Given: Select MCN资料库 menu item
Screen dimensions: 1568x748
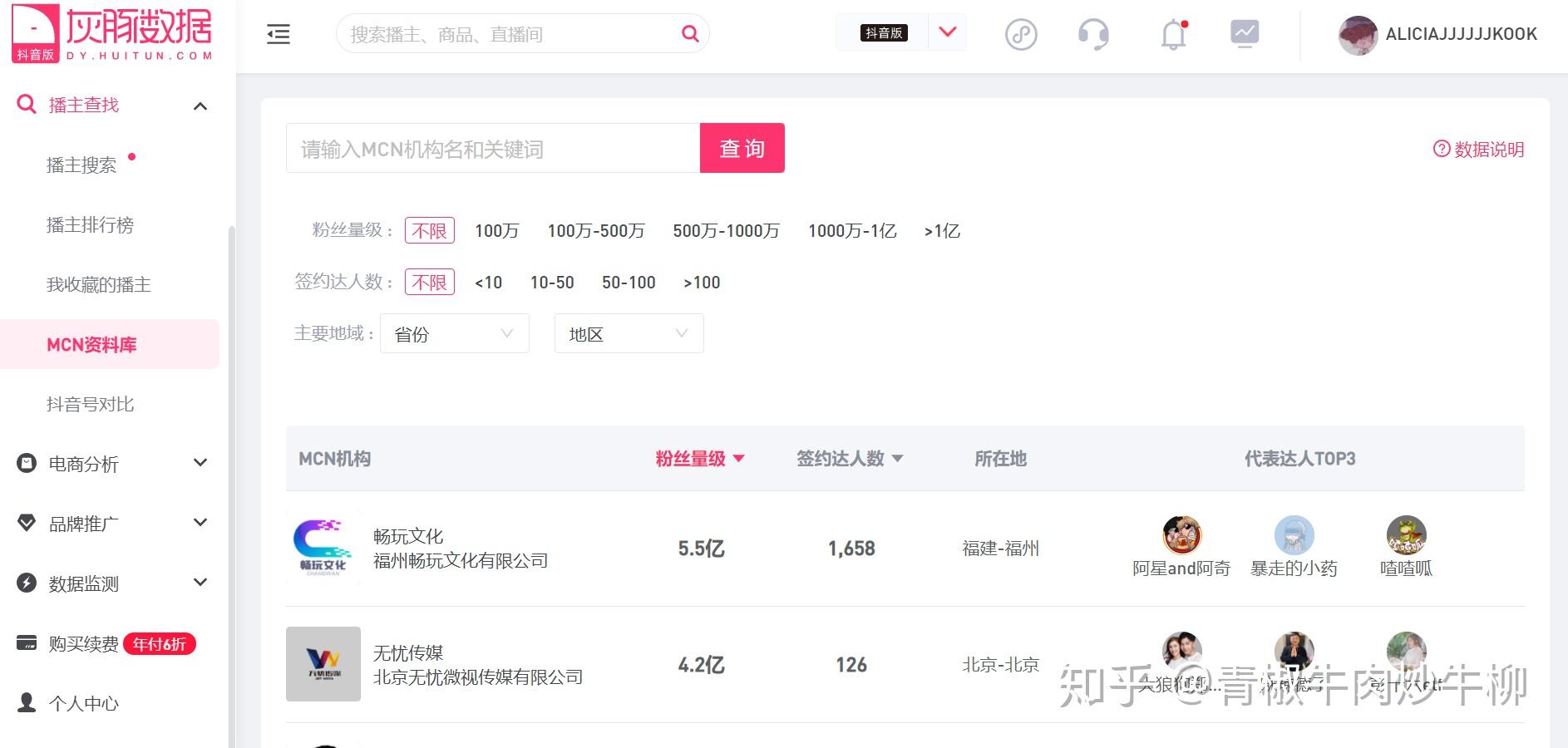Looking at the screenshot, I should 109,344.
